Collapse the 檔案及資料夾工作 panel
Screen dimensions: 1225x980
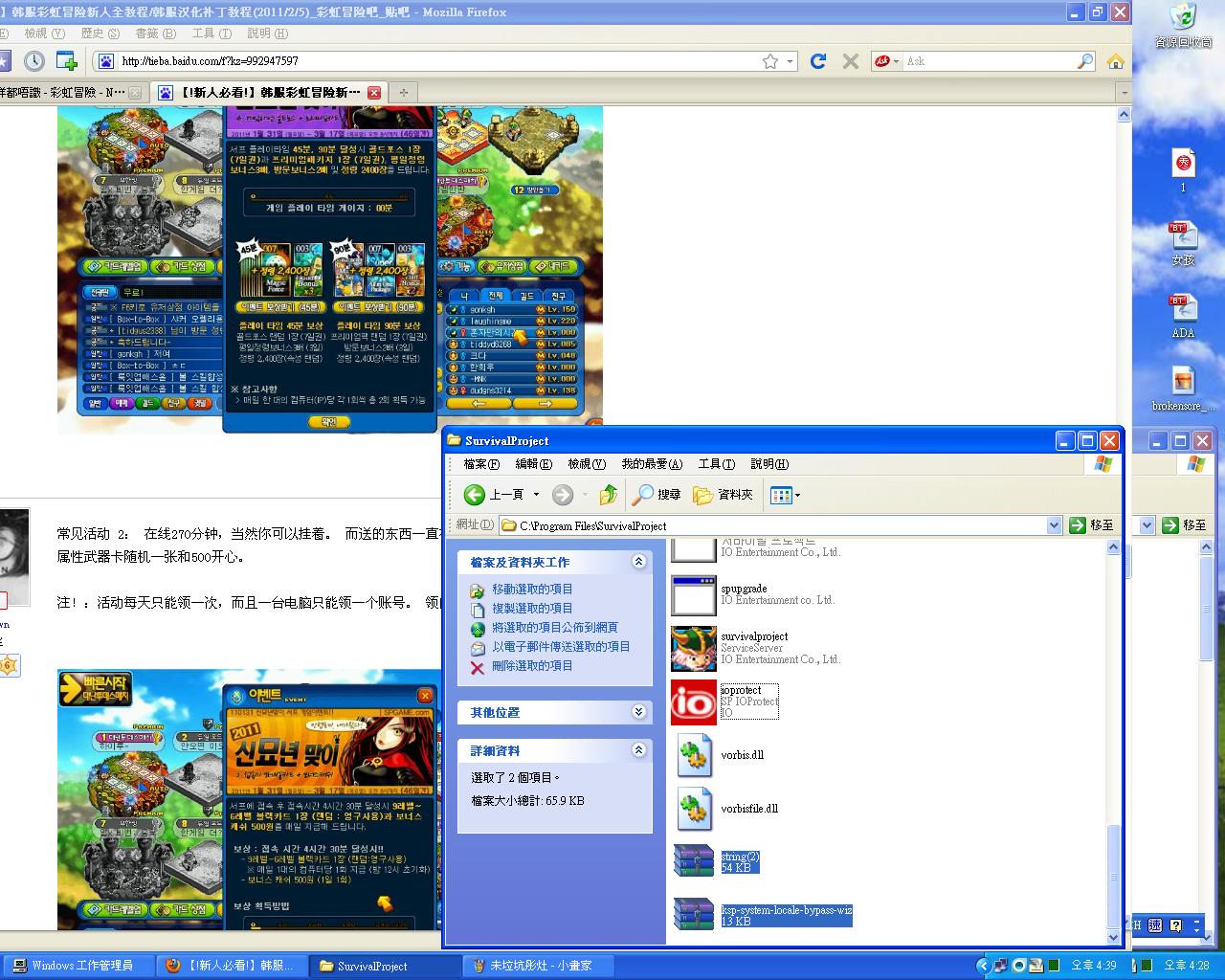click(639, 562)
